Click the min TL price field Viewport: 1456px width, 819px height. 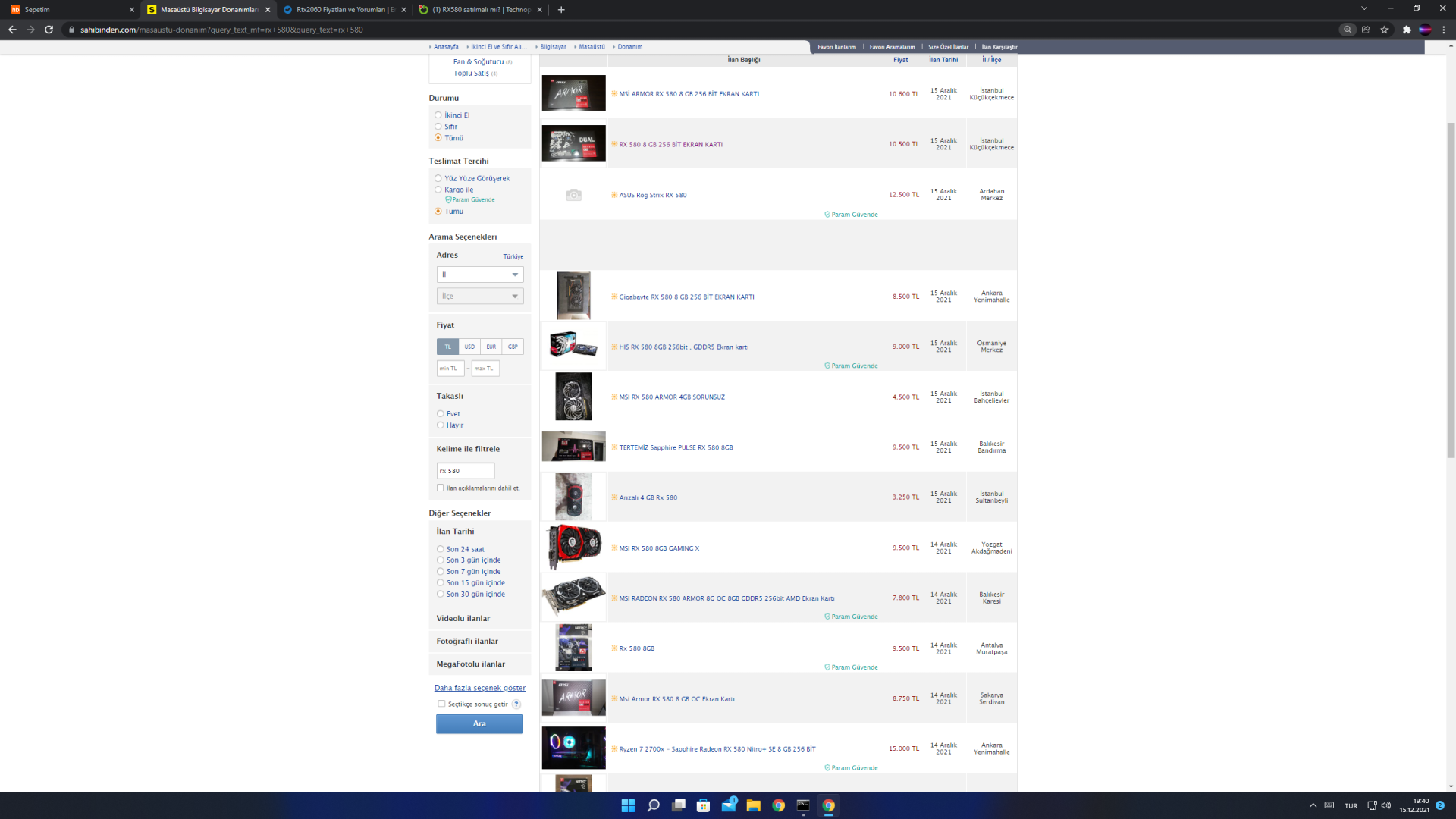click(450, 369)
